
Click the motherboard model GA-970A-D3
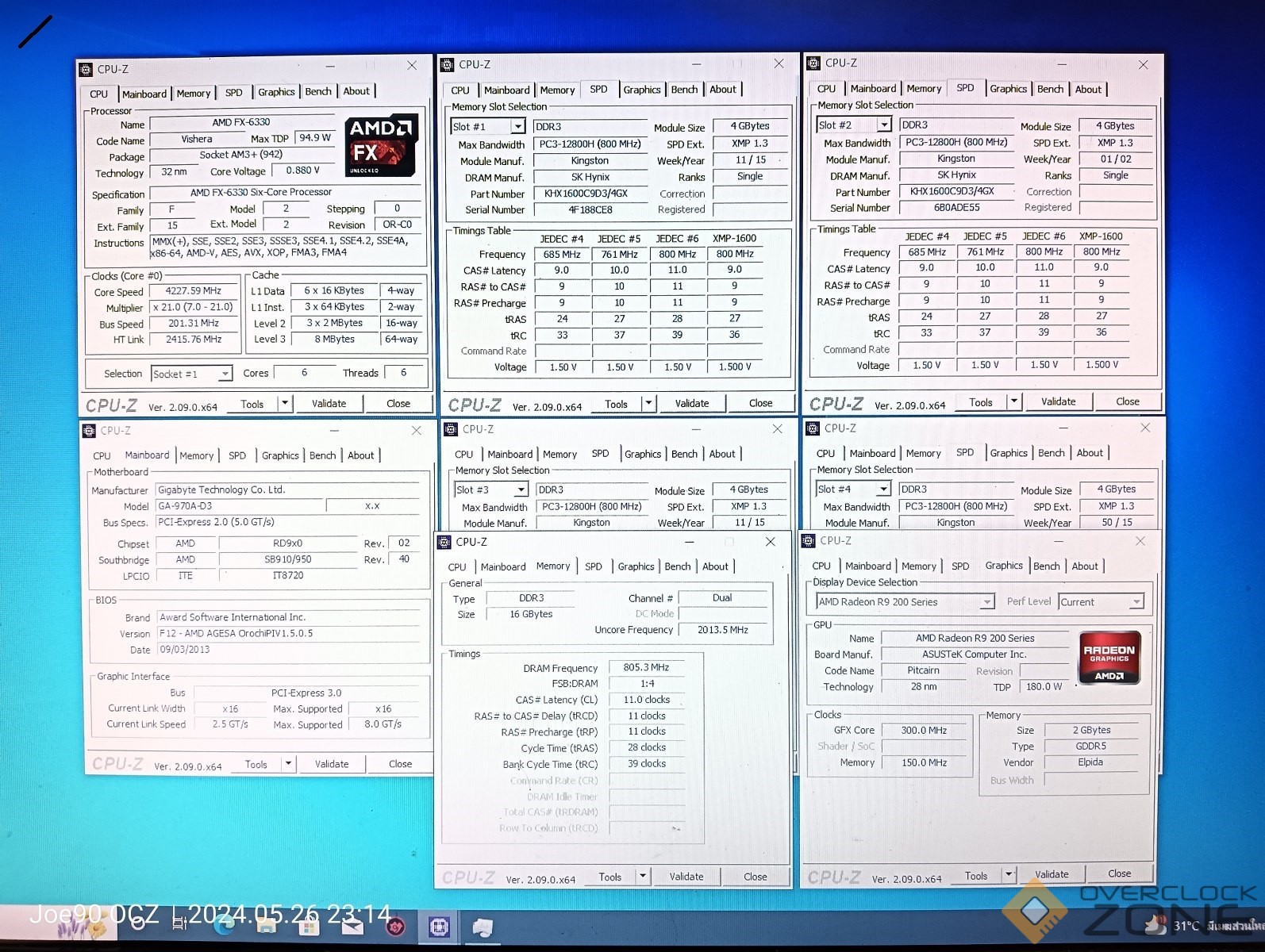(240, 506)
